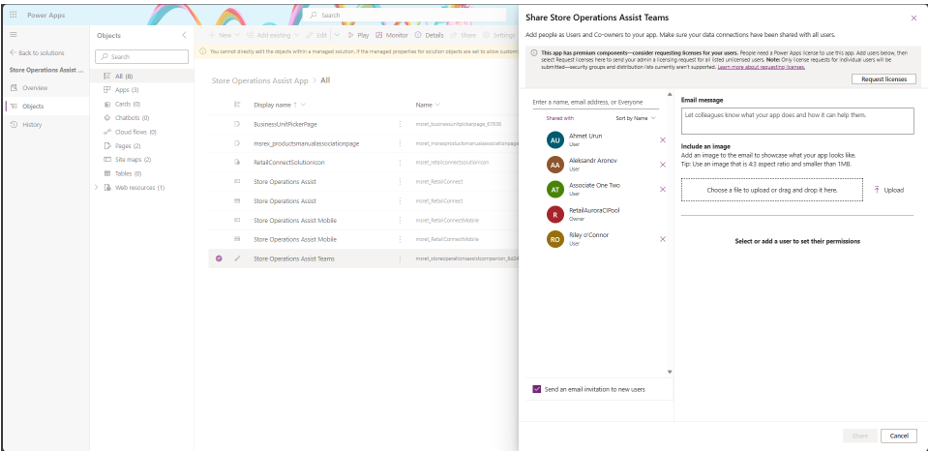Image resolution: width=952 pixels, height=458 pixels.
Task: Remove Aleksandr Aronov from sharing
Action: 662,165
